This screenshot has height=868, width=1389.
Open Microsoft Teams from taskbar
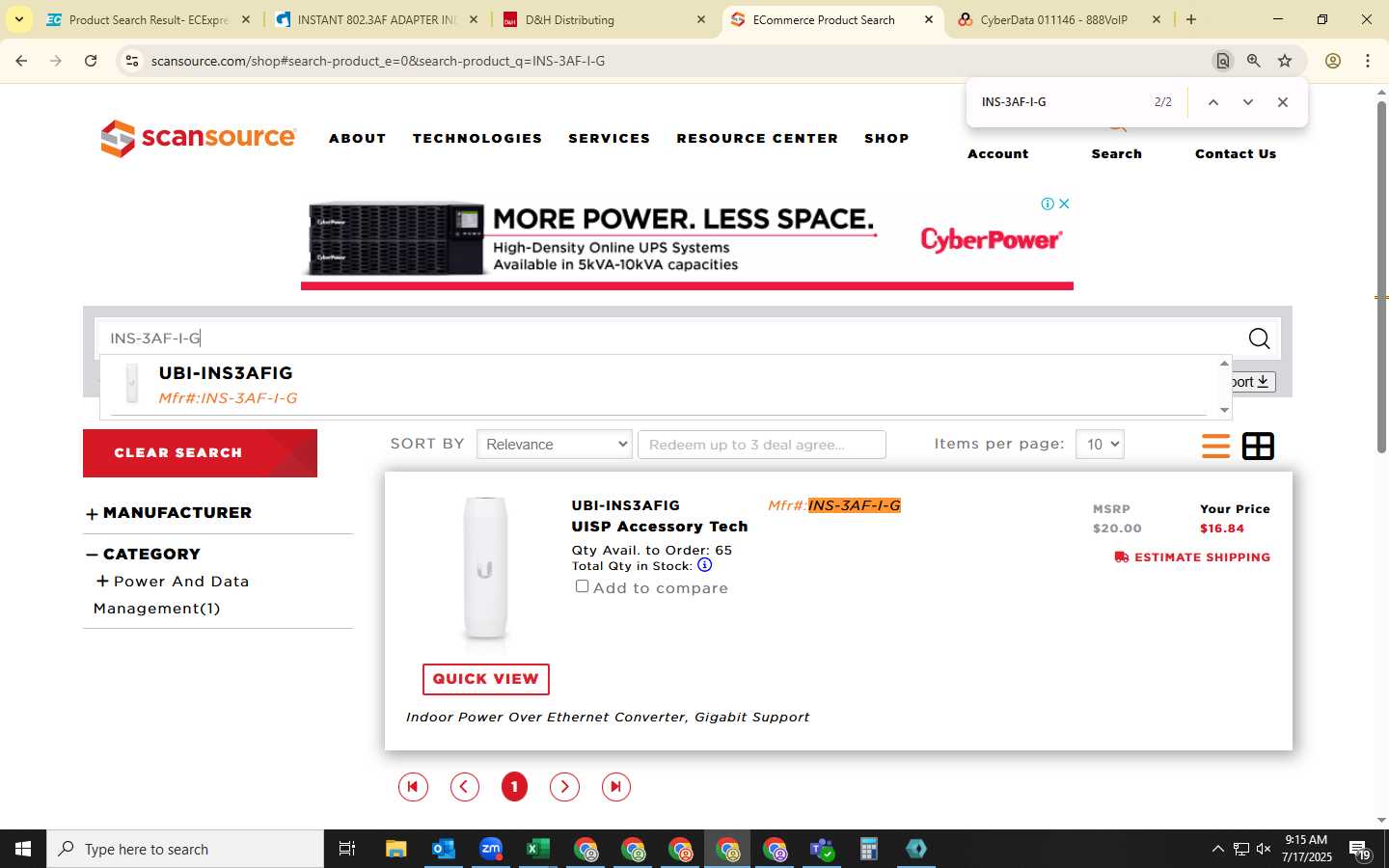click(x=822, y=849)
